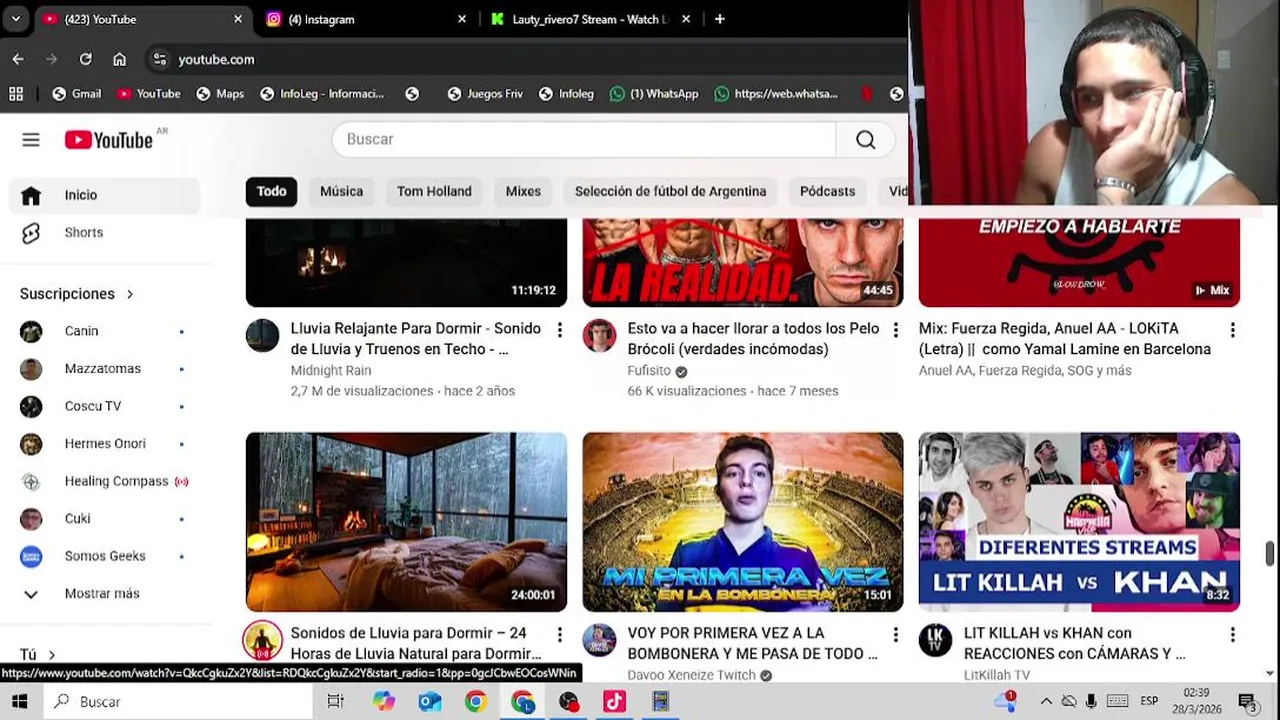The image size is (1280, 720).
Task: Select Selección de fútbol de Argentina chip
Action: pyautogui.click(x=670, y=191)
